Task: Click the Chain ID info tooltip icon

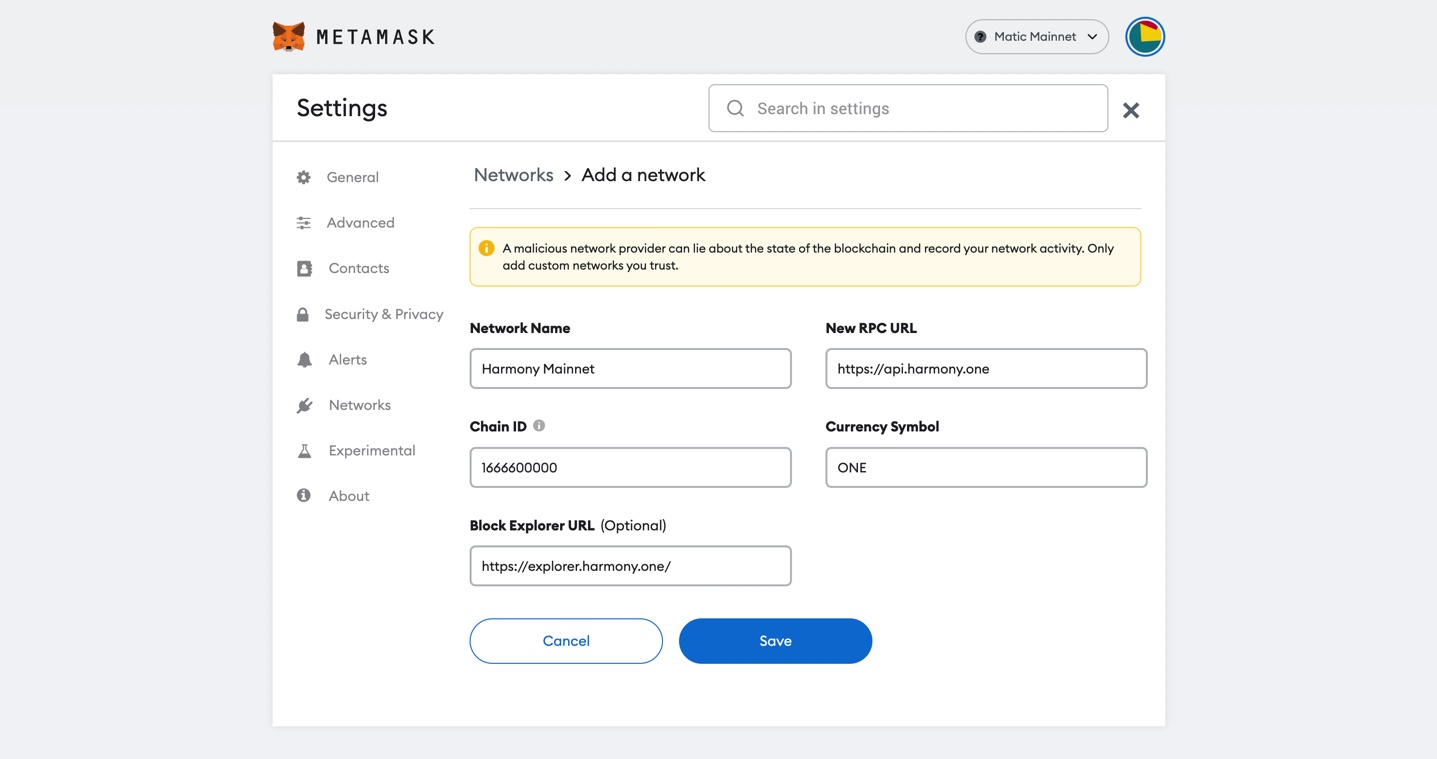Action: [539, 426]
